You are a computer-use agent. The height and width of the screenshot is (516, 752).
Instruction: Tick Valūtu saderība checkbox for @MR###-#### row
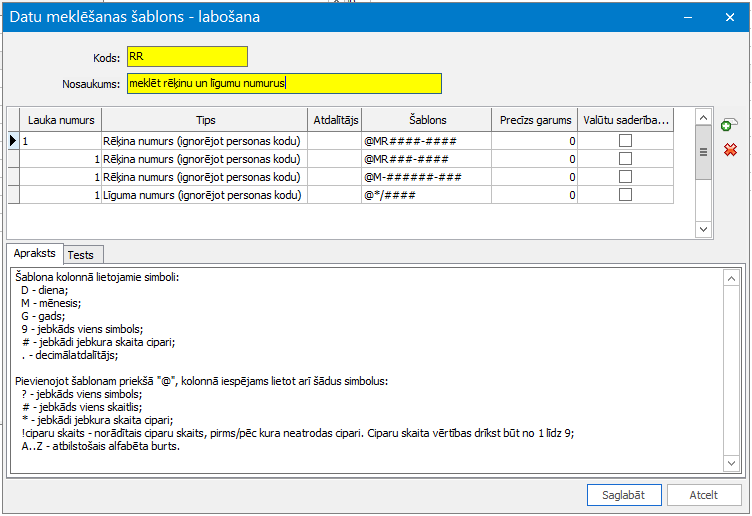[625, 159]
